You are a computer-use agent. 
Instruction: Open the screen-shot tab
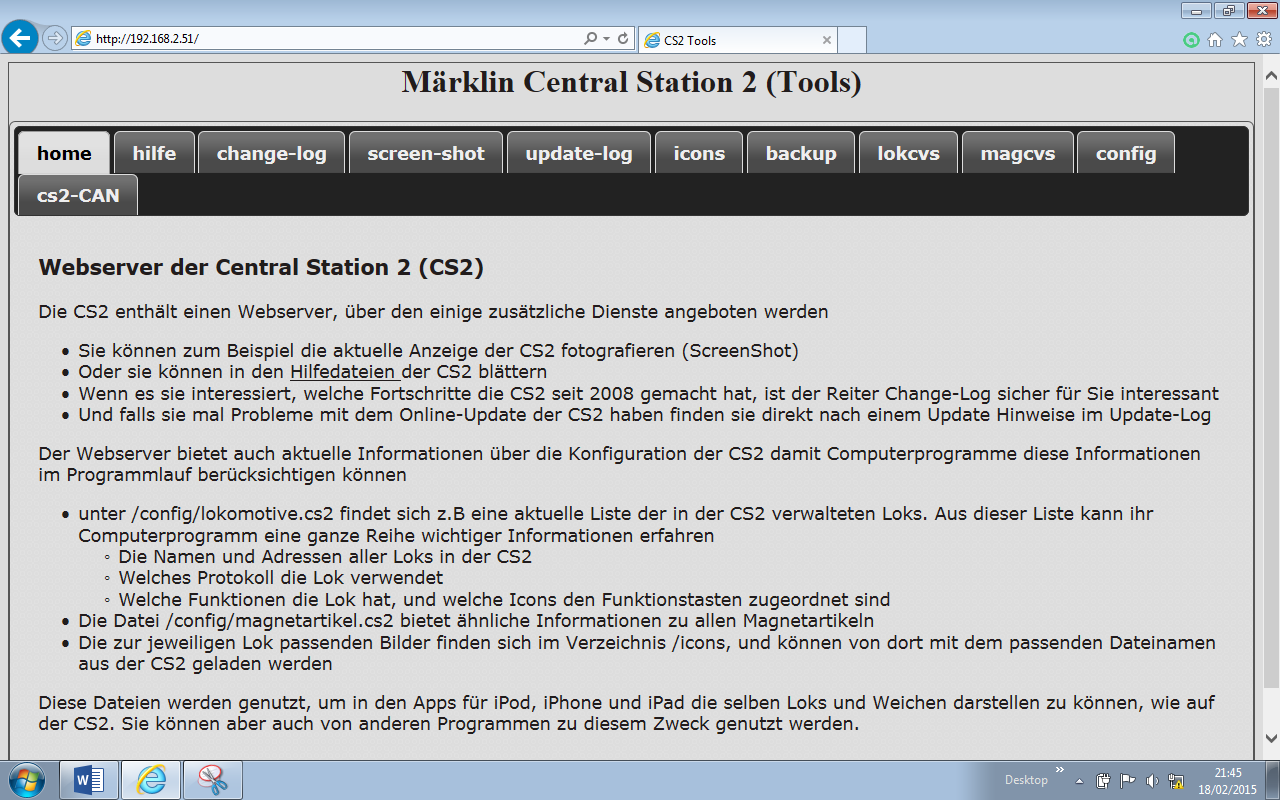[x=426, y=153]
